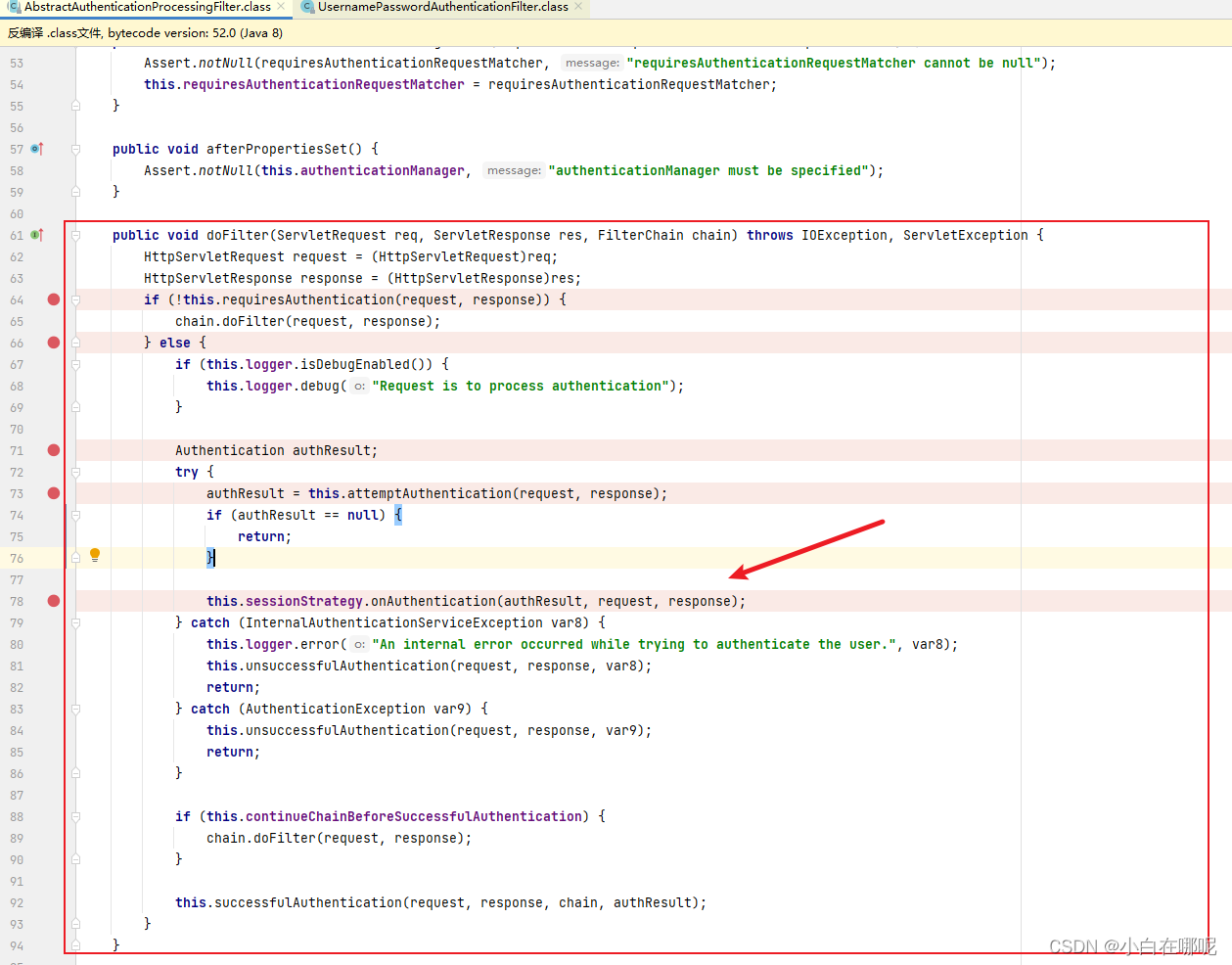
Task: Click the decompiled .class file bytecode version banner
Action: point(616,33)
